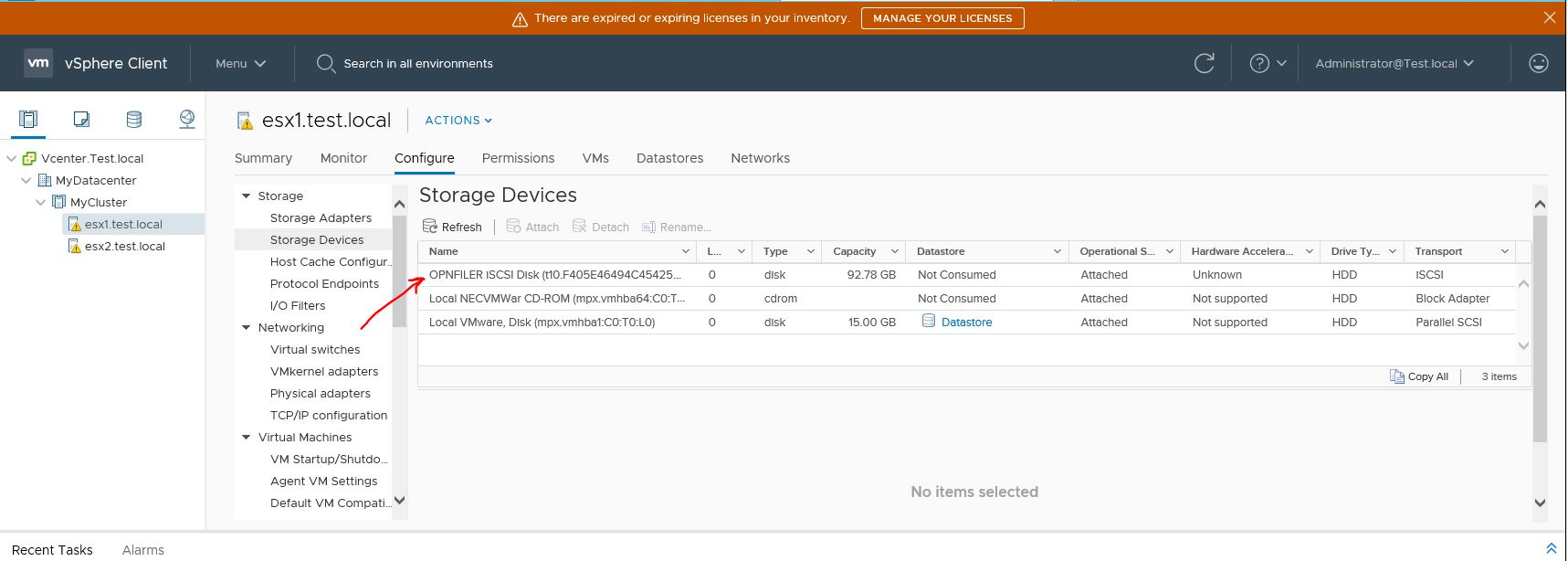Collapse the MyCluster tree node

41,202
